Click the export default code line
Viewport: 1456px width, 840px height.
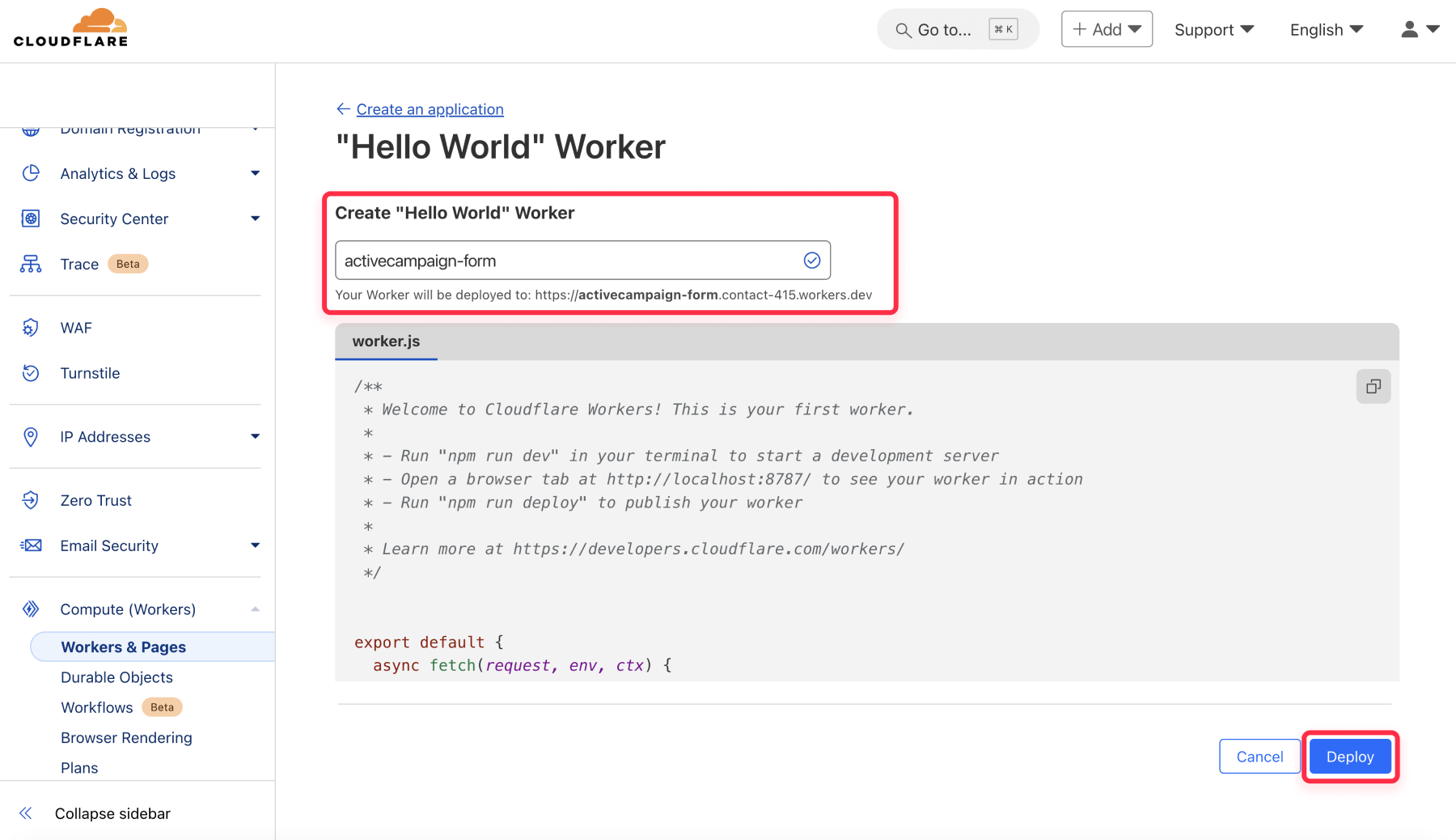click(429, 643)
